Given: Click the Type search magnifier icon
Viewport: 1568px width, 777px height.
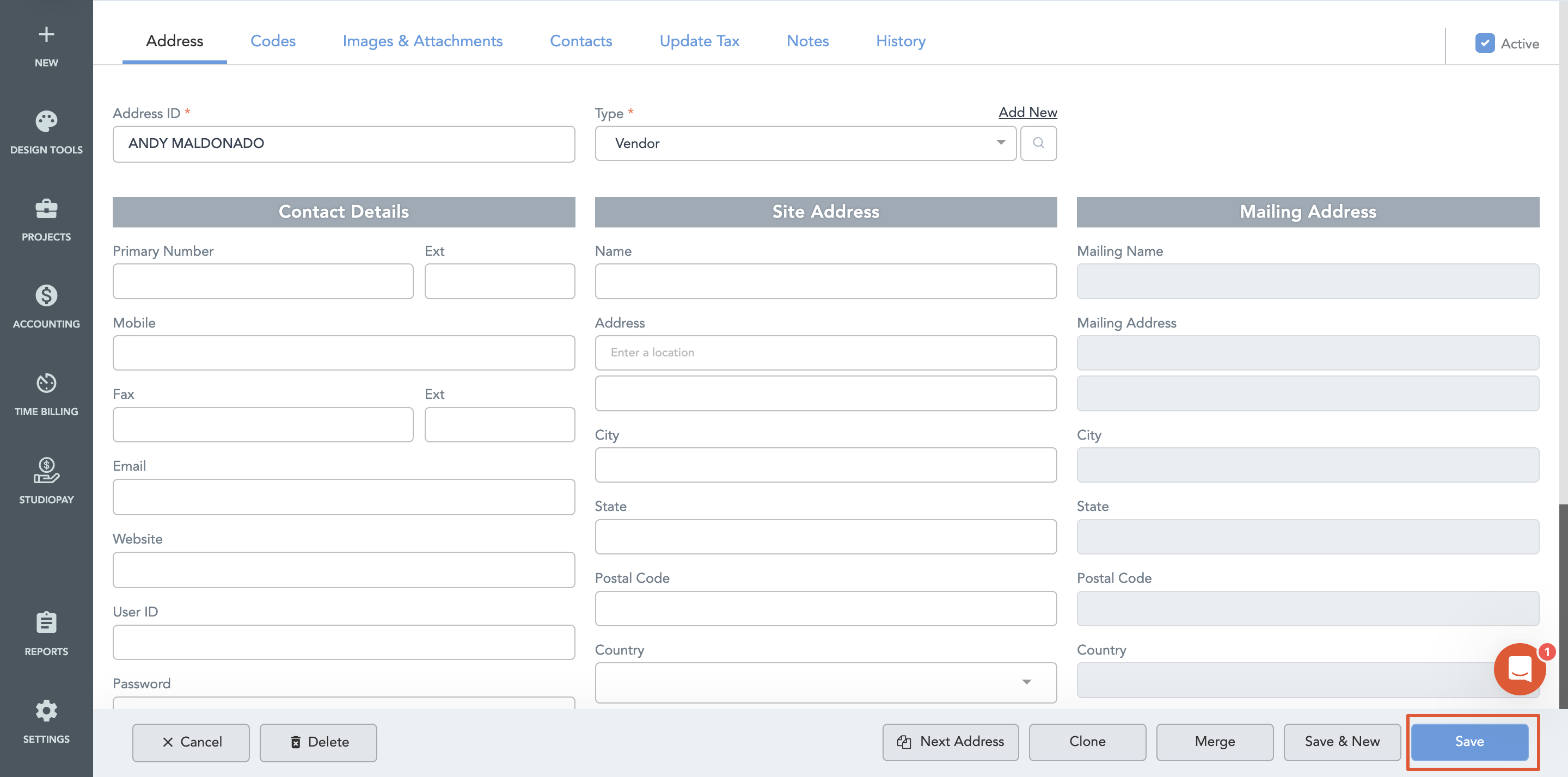Looking at the screenshot, I should tap(1038, 143).
